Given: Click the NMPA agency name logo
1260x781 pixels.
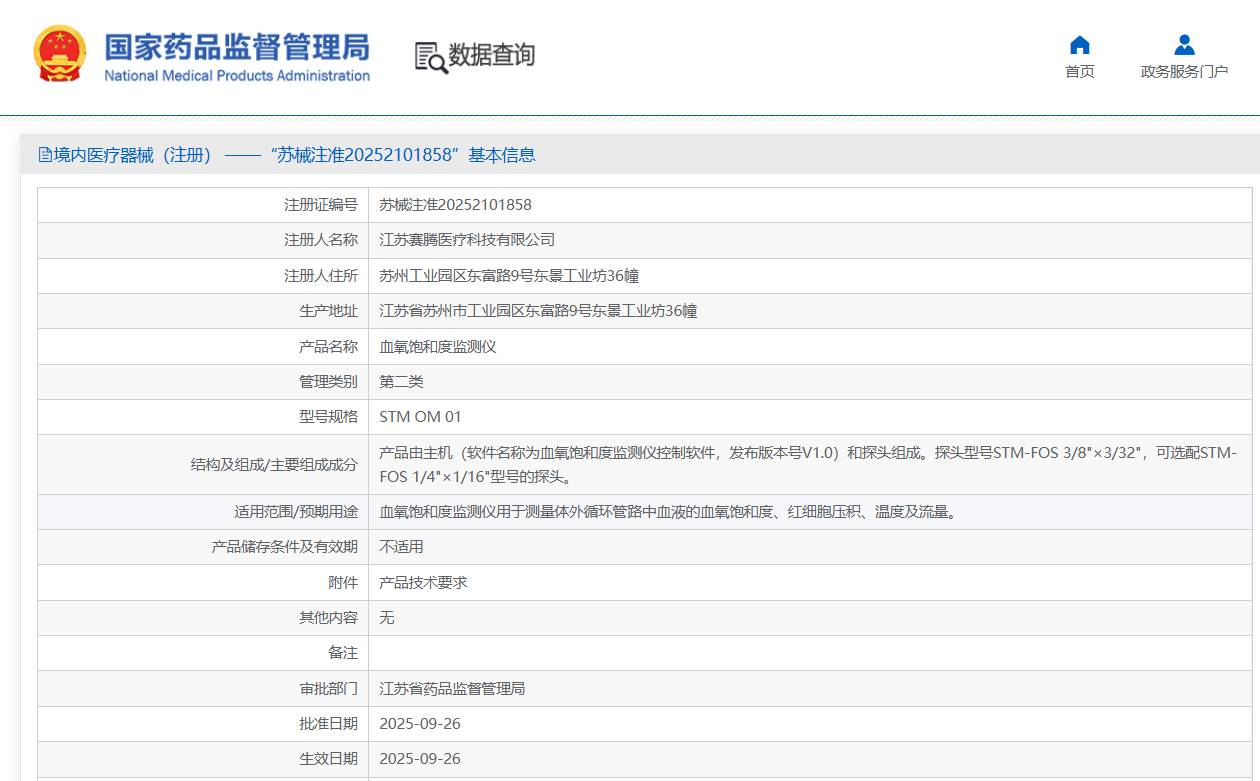Looking at the screenshot, I should (x=235, y=57).
